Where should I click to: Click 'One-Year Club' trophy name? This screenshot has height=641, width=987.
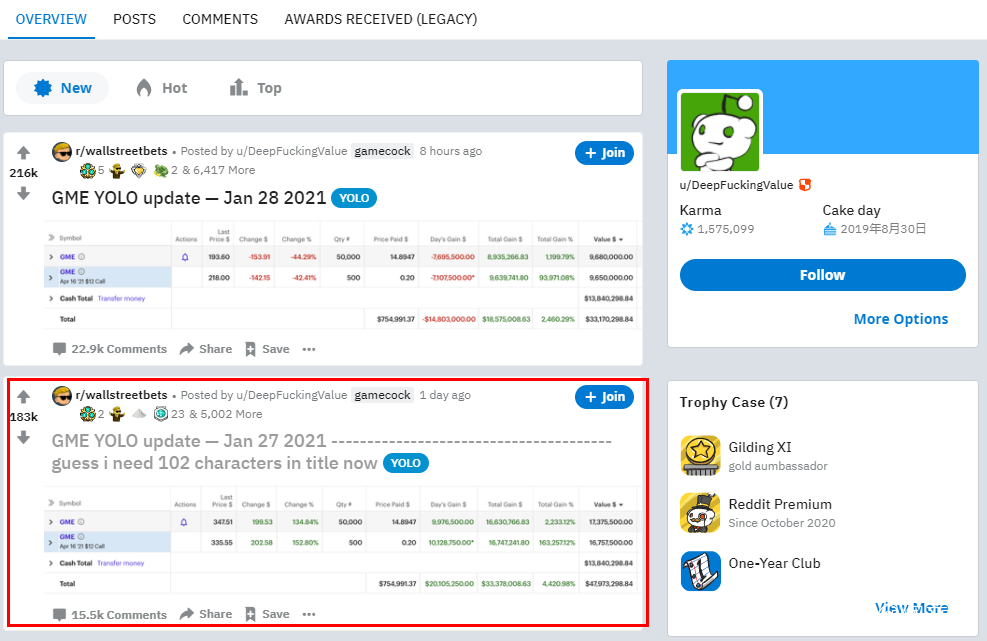pyautogui.click(x=774, y=564)
